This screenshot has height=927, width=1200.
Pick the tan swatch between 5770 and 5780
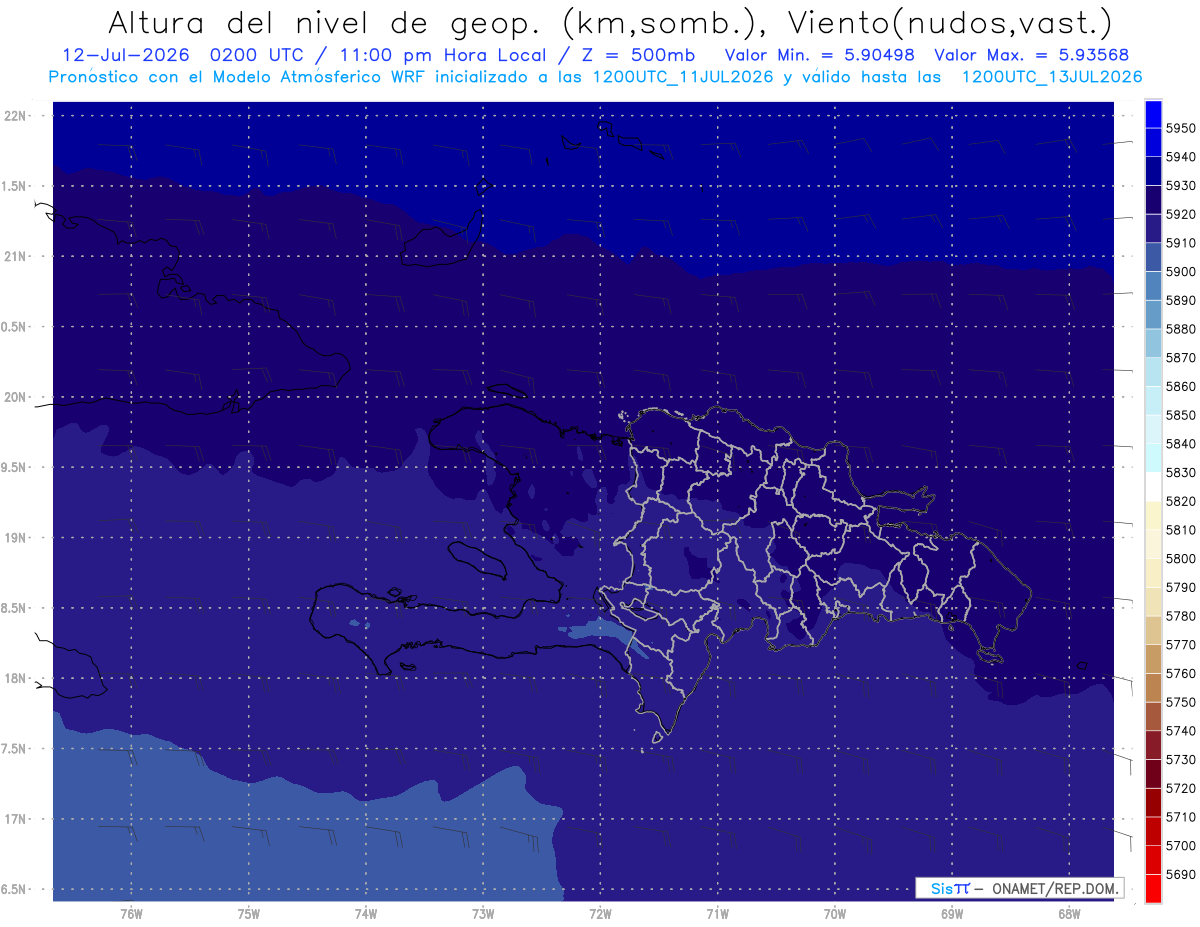coord(1153,630)
